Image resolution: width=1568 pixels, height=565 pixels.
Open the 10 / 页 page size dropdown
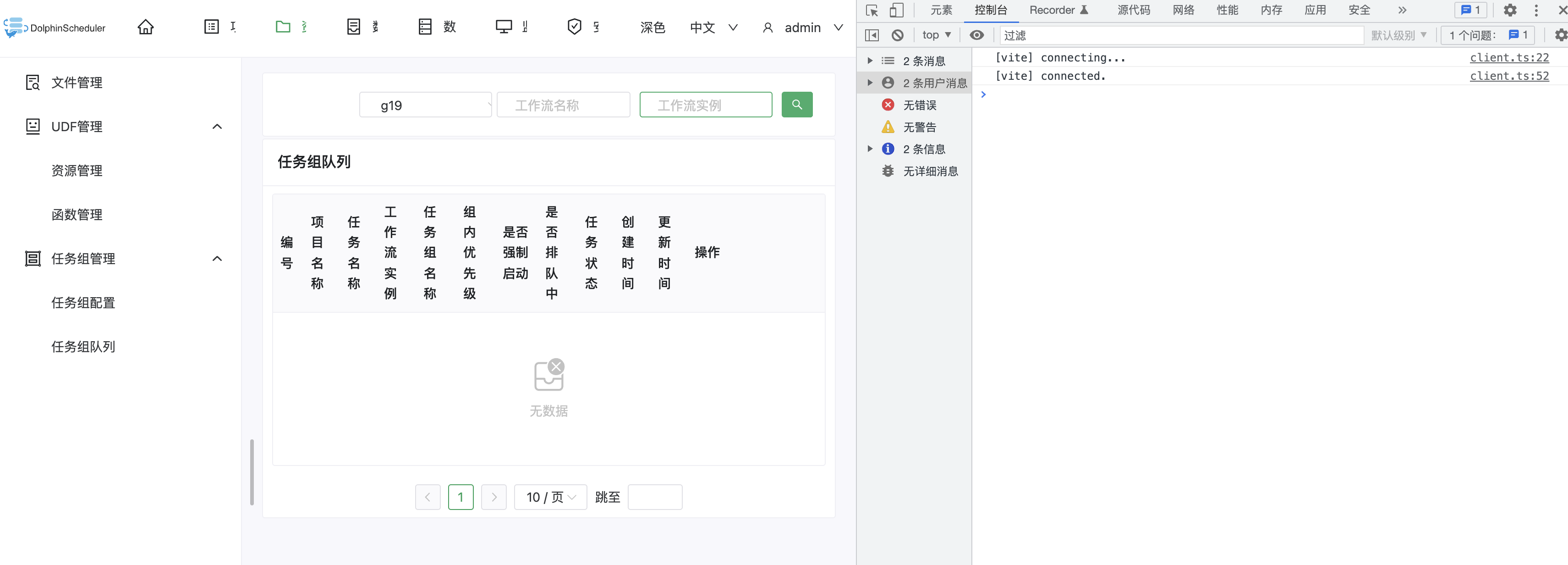(x=550, y=497)
